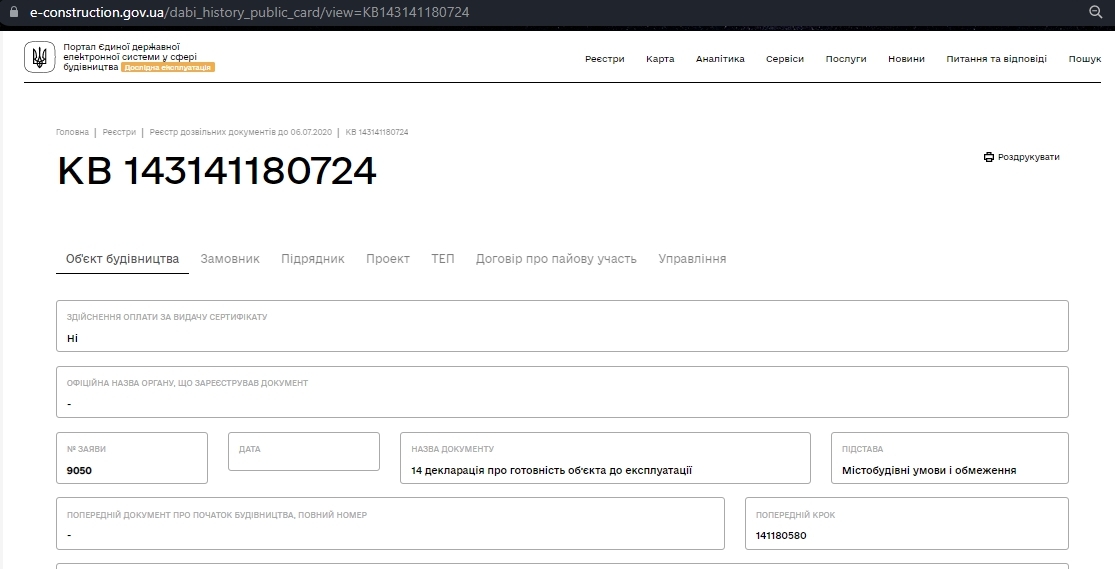Click breadcrumb text KB 143141180724
The height and width of the screenshot is (569, 1115).
(377, 132)
